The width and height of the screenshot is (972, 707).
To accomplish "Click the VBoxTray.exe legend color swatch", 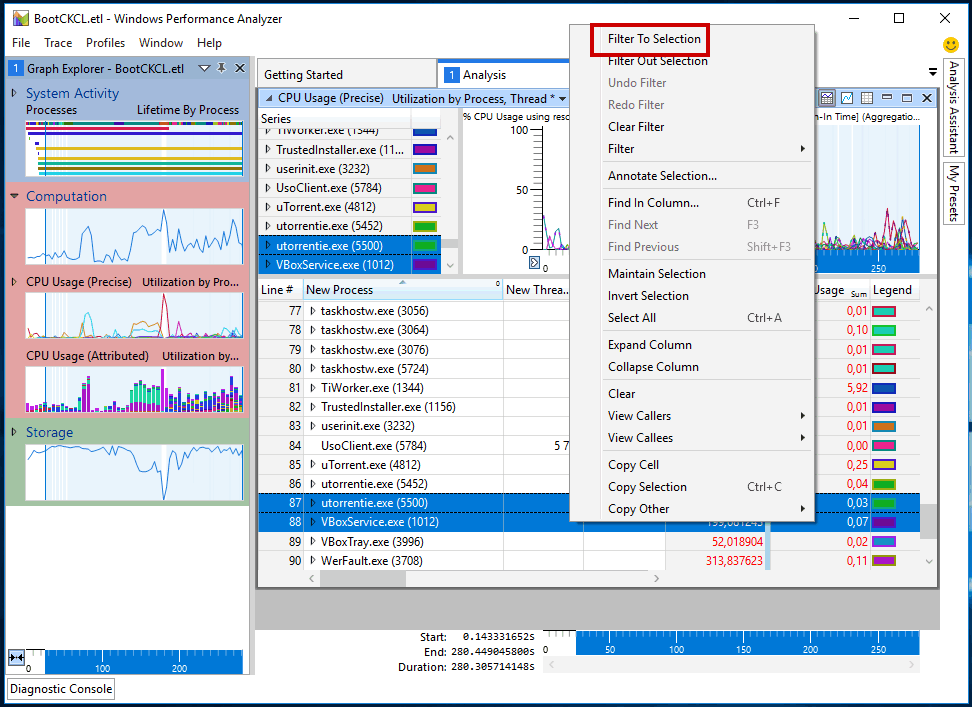I will (884, 542).
